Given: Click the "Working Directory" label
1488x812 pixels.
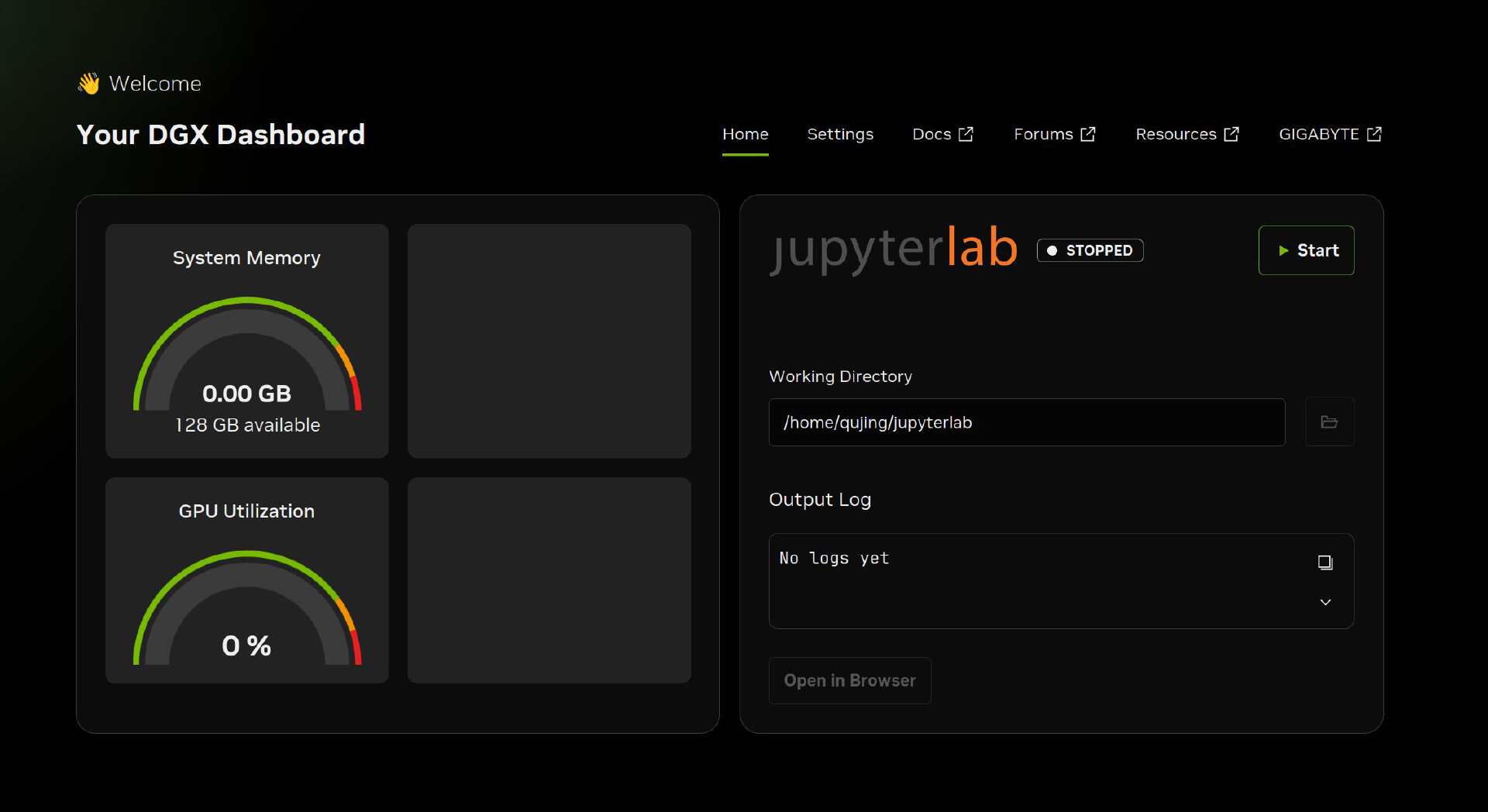Looking at the screenshot, I should tap(840, 377).
